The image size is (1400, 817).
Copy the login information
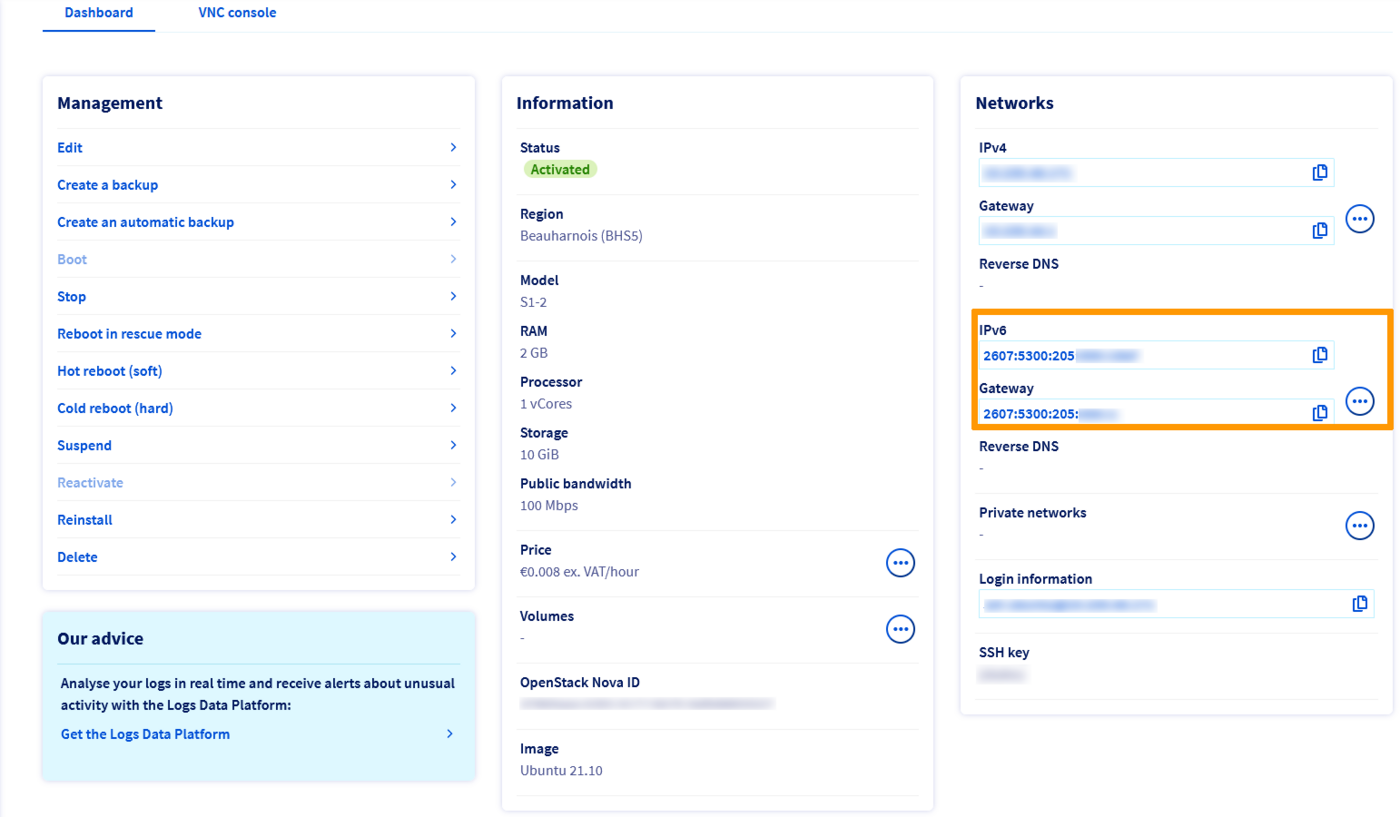pyautogui.click(x=1360, y=604)
